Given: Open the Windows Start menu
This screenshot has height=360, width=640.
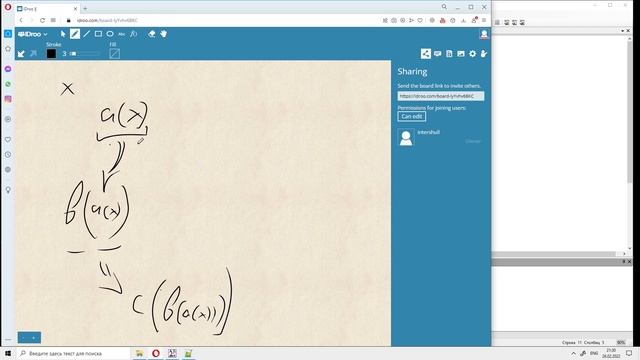Looking at the screenshot, I should click(8, 353).
